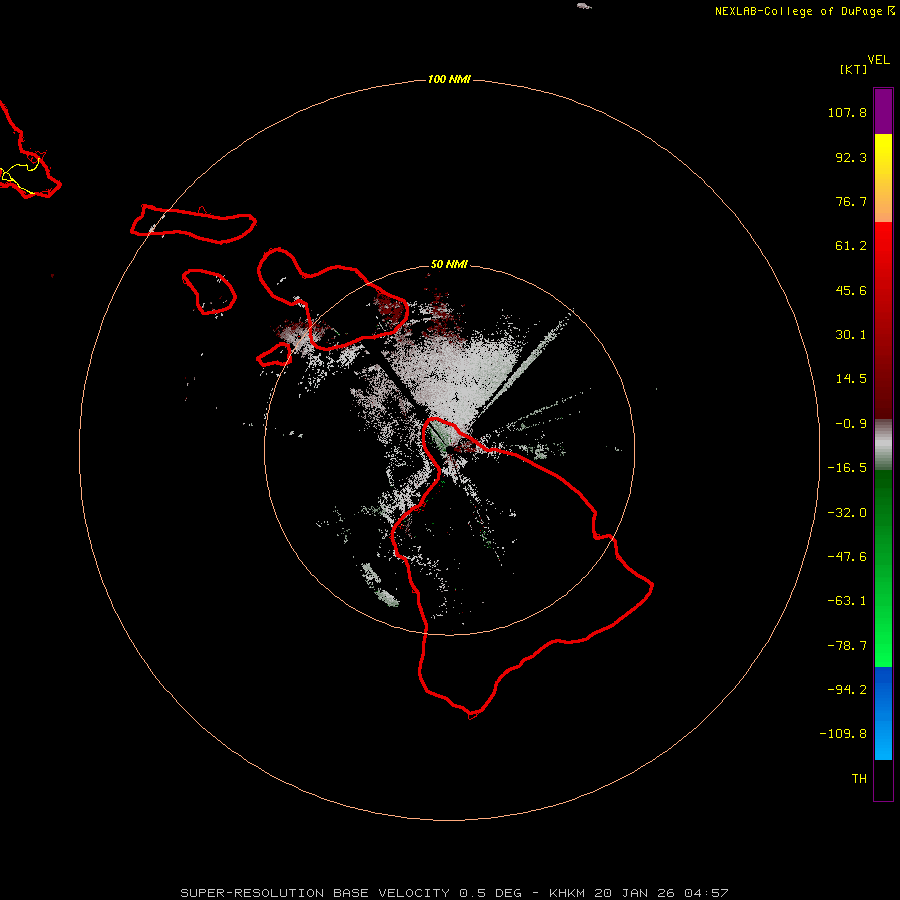Click the -32.0 velocity scale value

click(847, 513)
